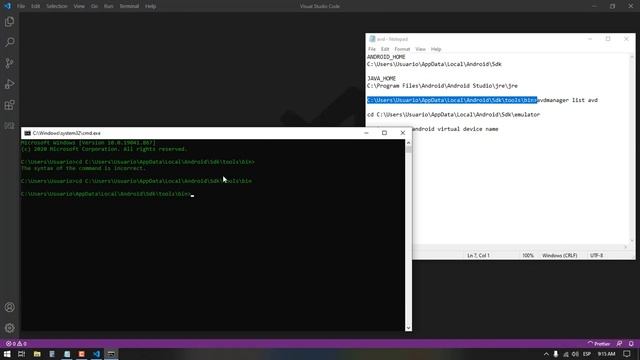Click the highlighted tools\bin path in Notepad

[x=452, y=100]
